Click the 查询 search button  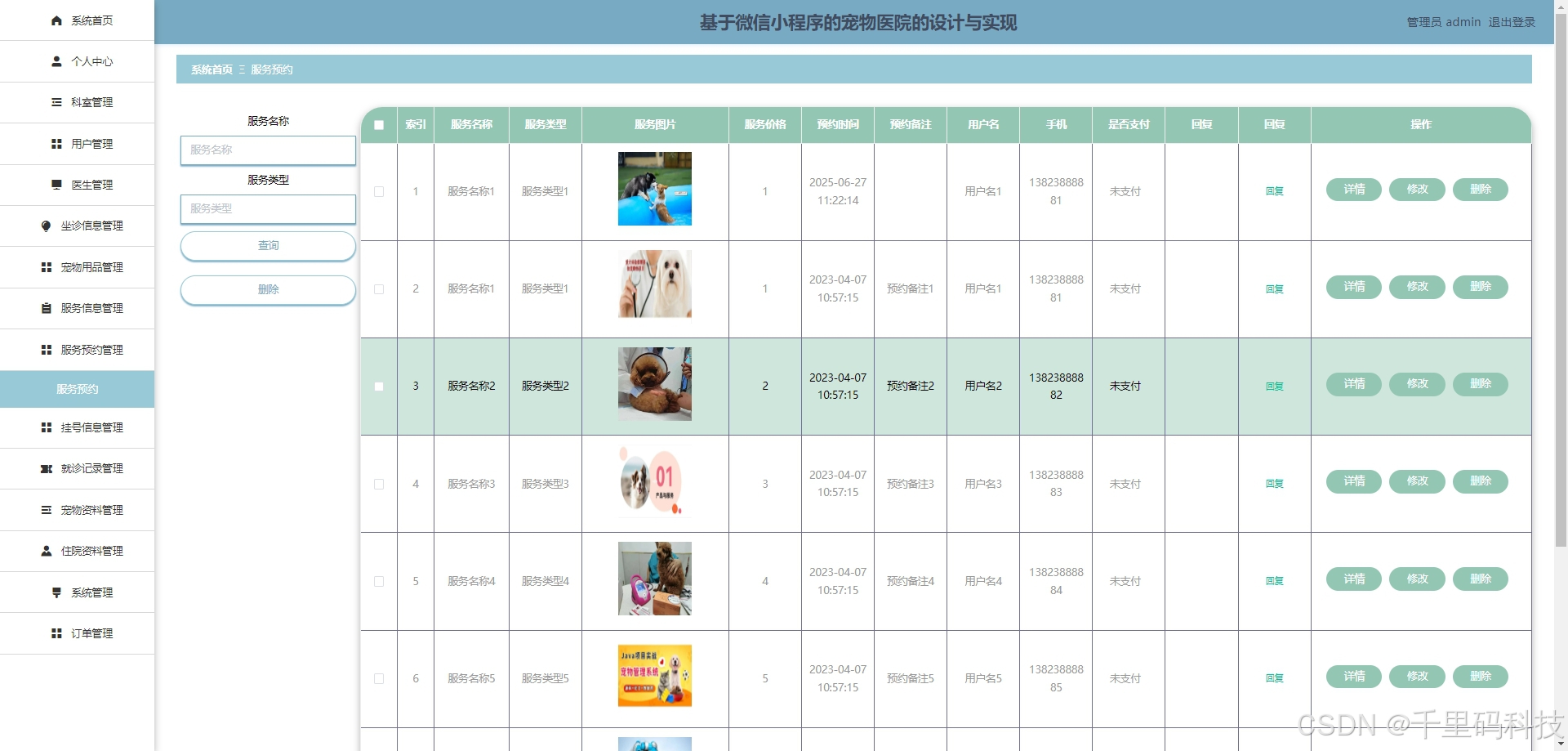[268, 246]
